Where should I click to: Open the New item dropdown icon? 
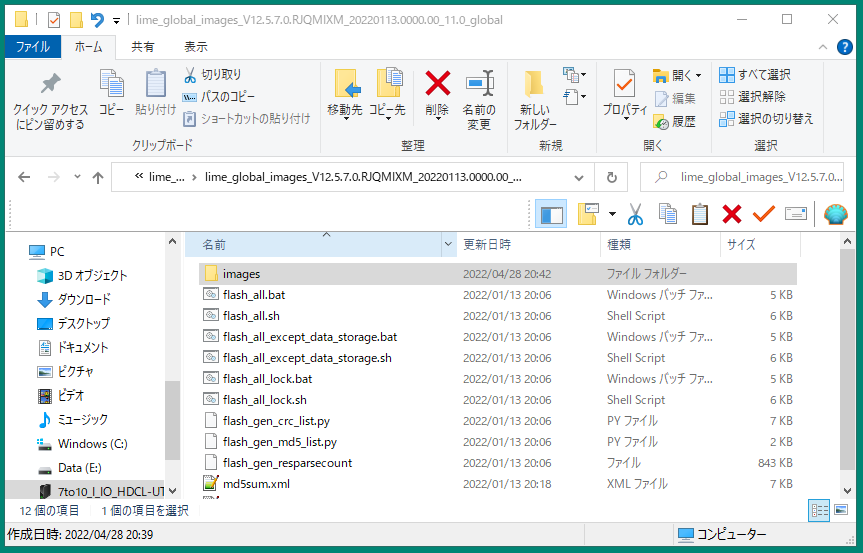tap(574, 74)
